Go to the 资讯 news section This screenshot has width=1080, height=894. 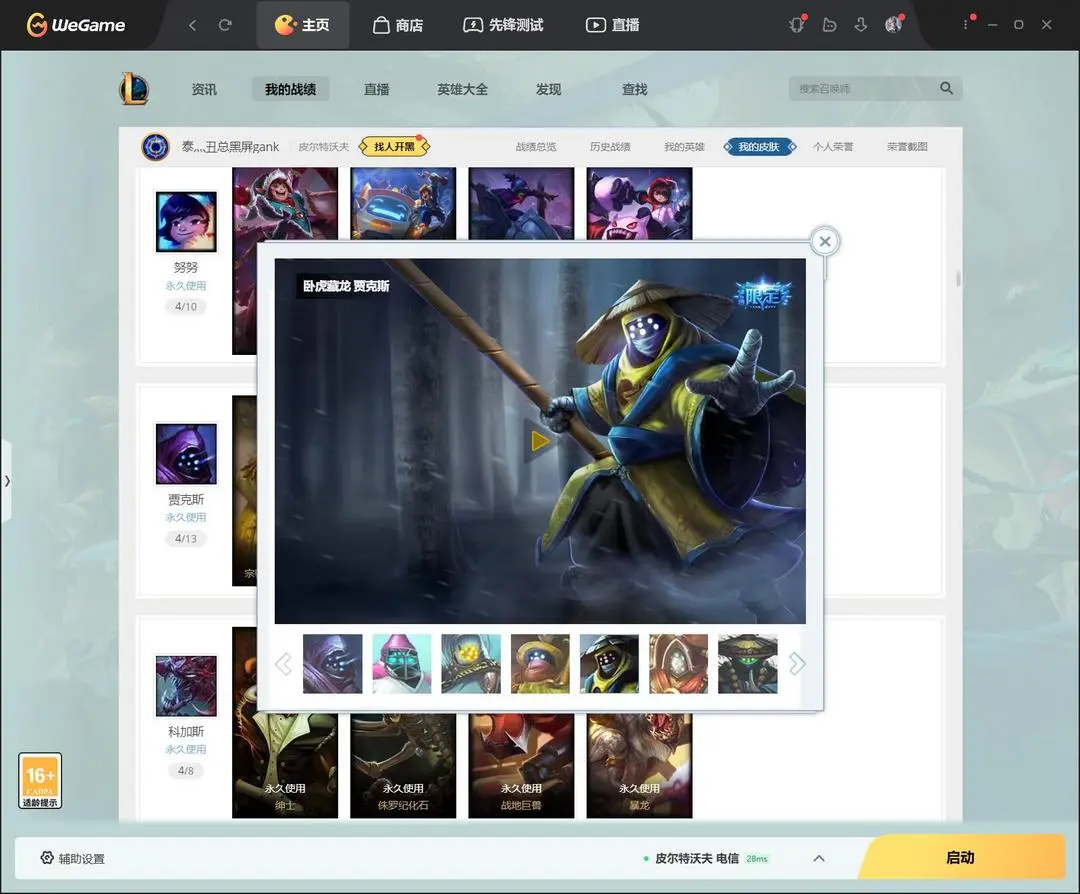tap(204, 90)
